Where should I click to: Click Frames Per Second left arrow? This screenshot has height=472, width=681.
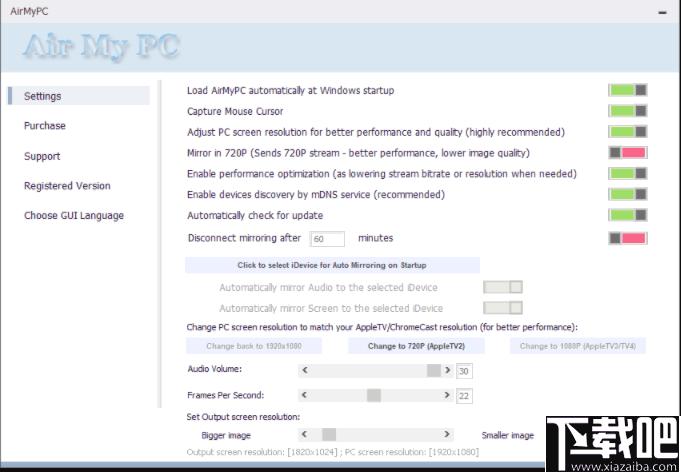click(305, 395)
